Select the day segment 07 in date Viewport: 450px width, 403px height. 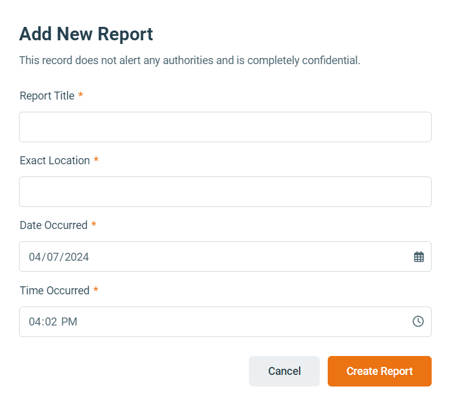(x=53, y=257)
